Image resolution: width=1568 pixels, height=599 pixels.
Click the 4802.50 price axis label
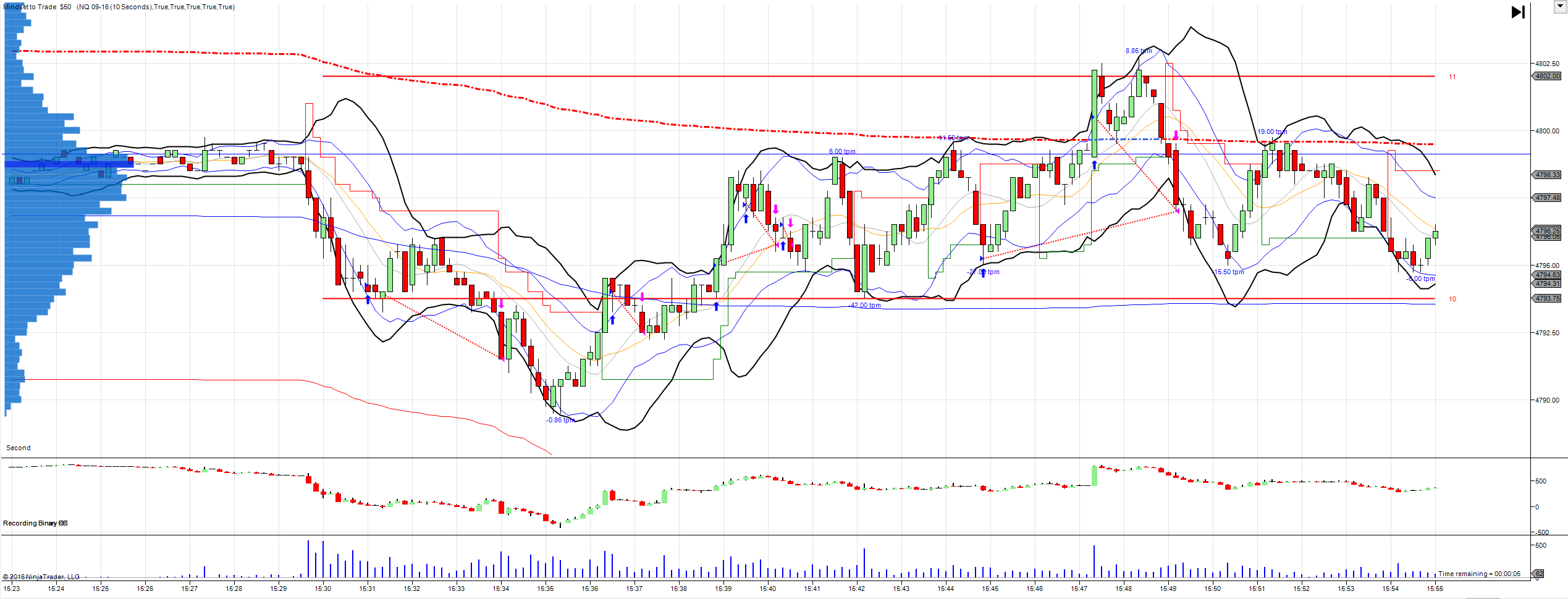[1547, 64]
